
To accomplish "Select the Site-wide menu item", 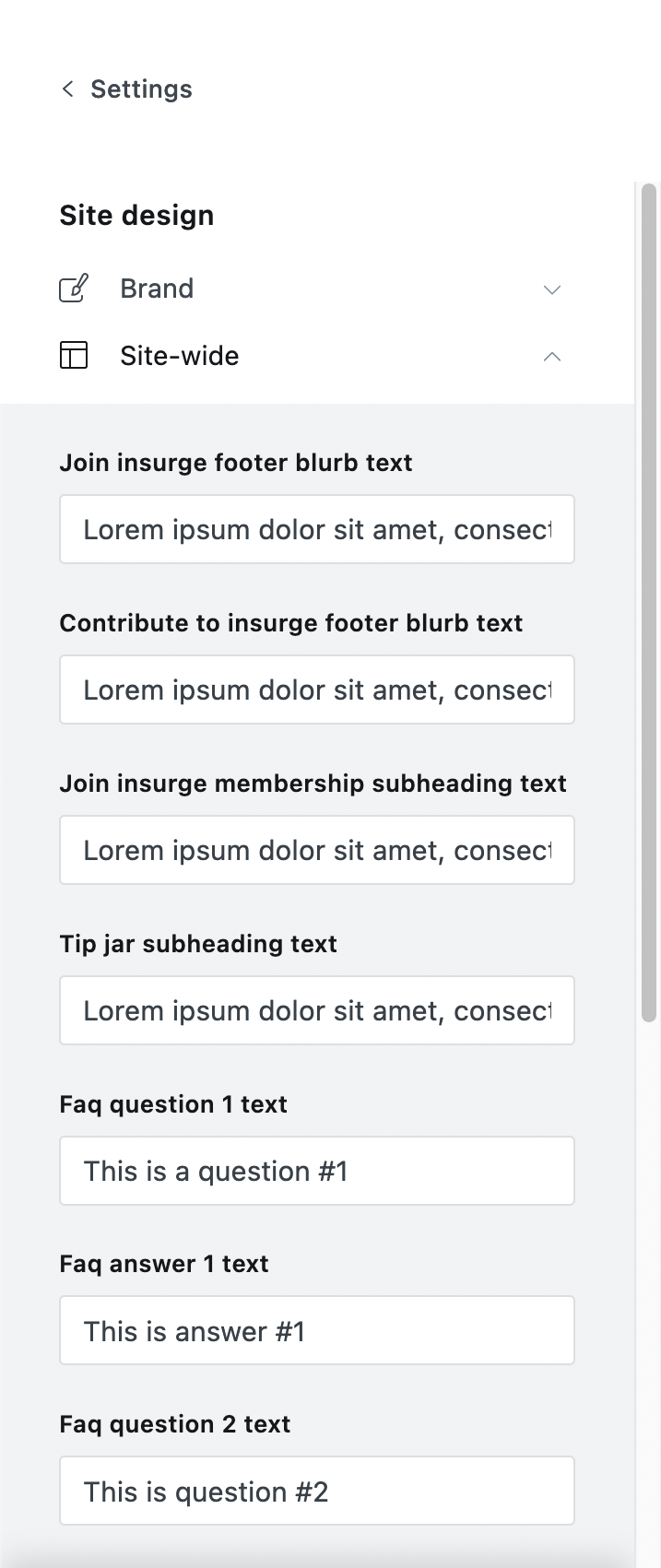I will (x=180, y=356).
